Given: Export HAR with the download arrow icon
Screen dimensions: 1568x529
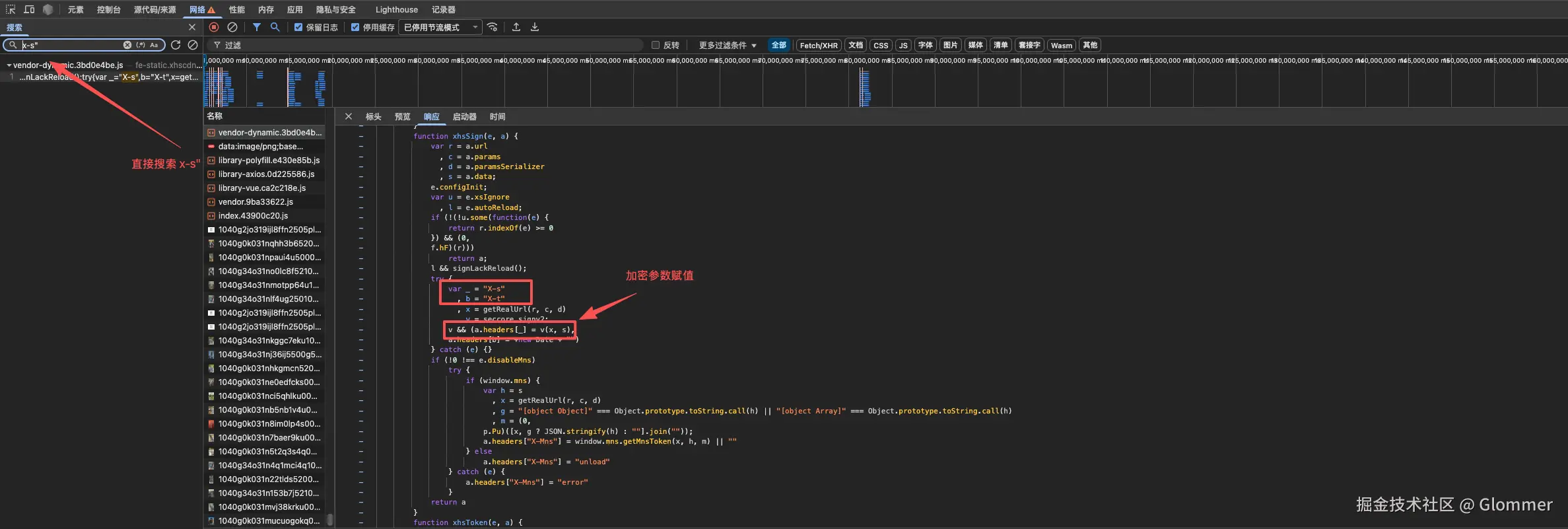Looking at the screenshot, I should click(535, 27).
